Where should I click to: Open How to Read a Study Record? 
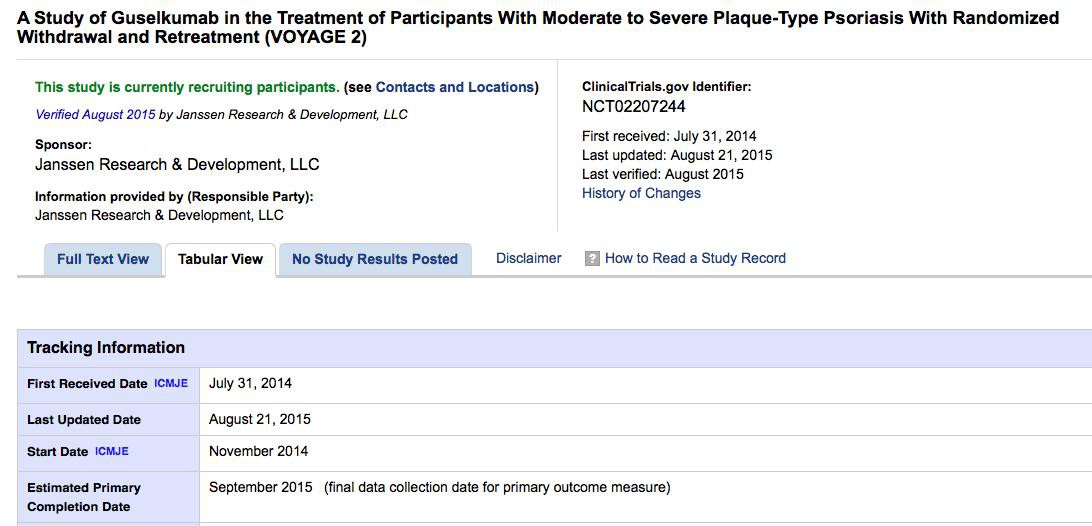[x=695, y=258]
